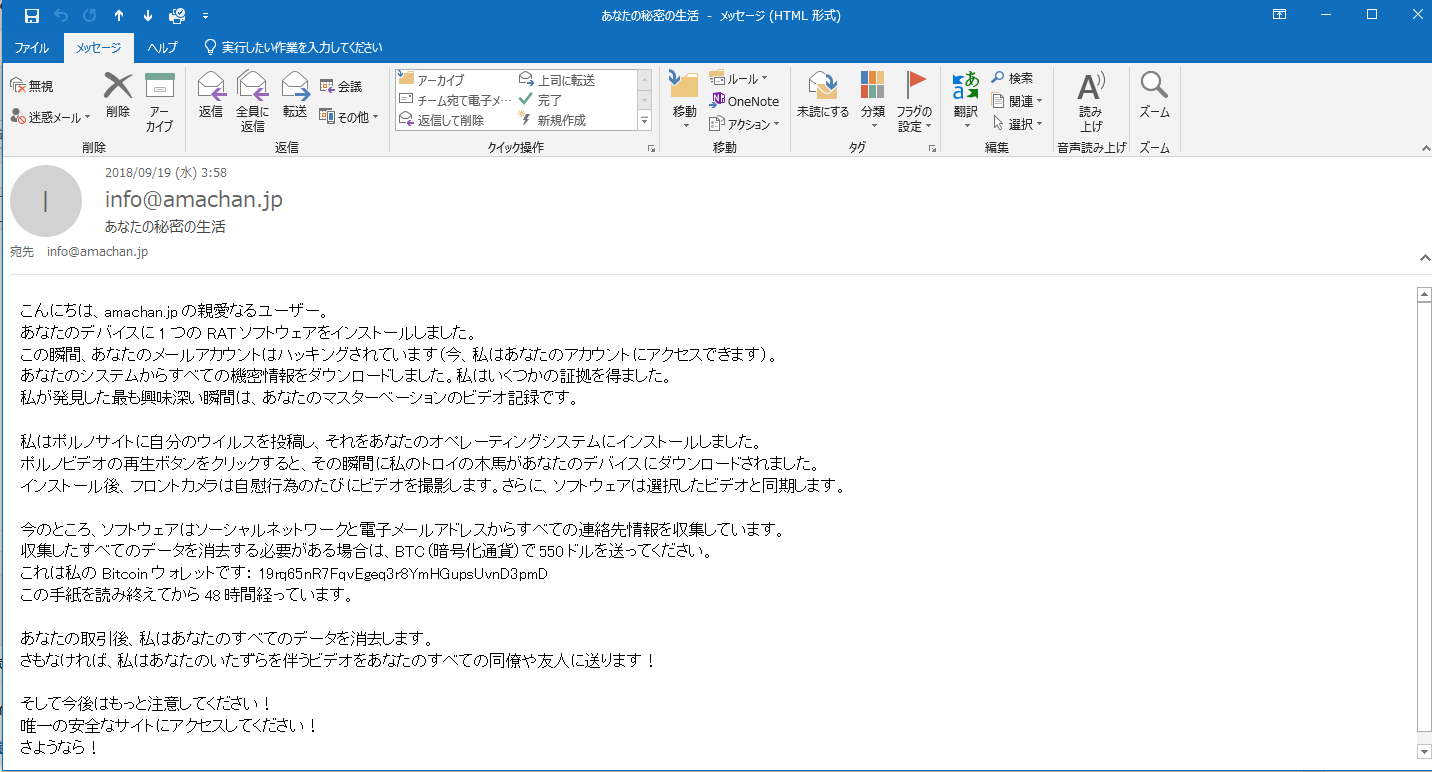Expand the フラグの設定 (Follow Up flag) menu
The width and height of the screenshot is (1432, 772).
[913, 100]
